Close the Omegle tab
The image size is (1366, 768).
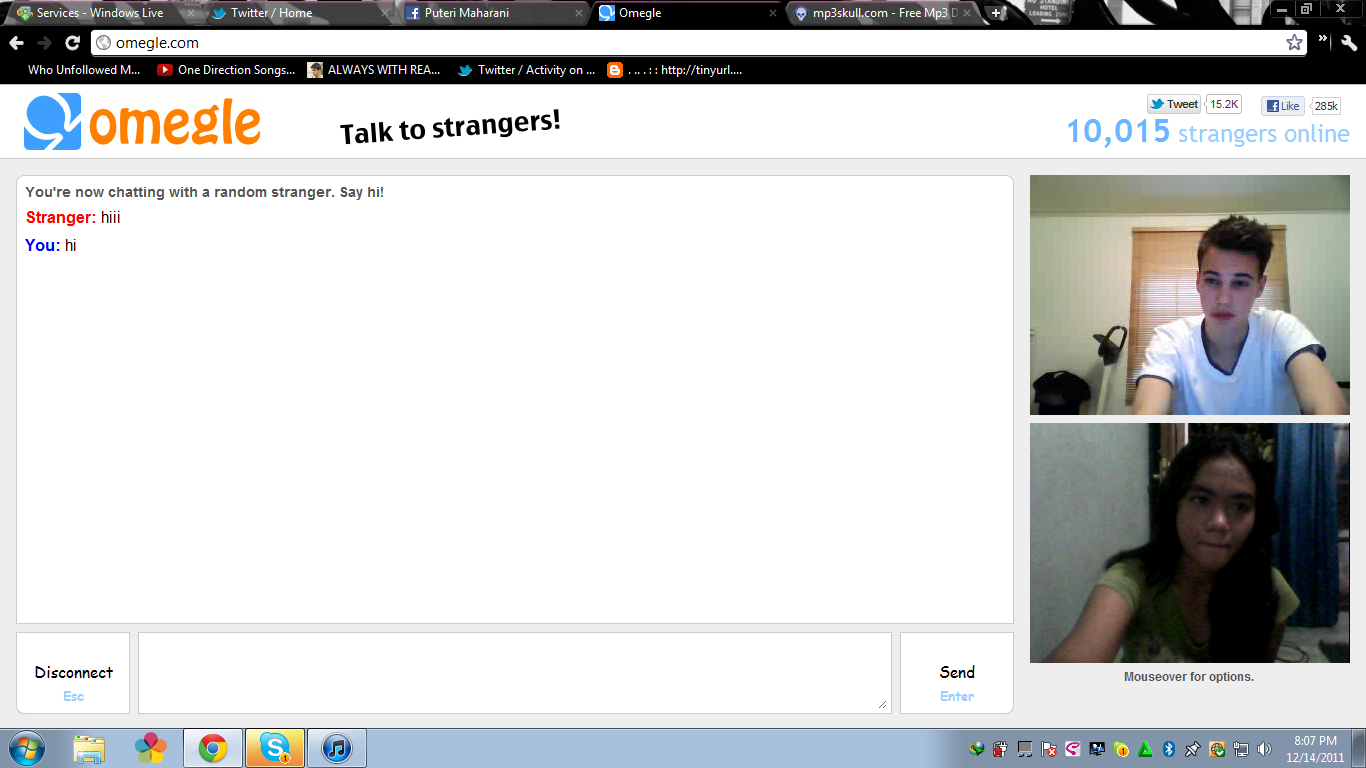[x=772, y=13]
